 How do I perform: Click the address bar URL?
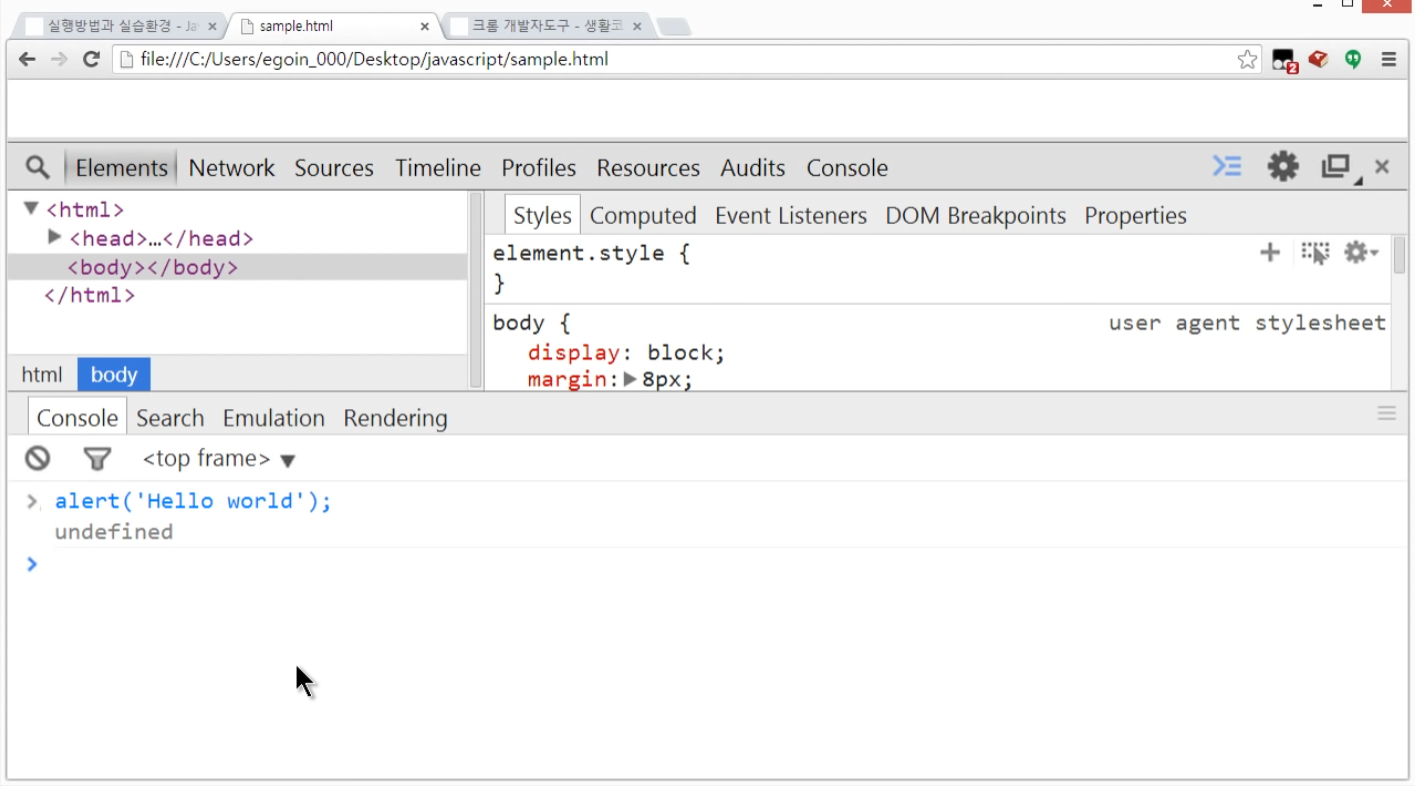(x=374, y=59)
